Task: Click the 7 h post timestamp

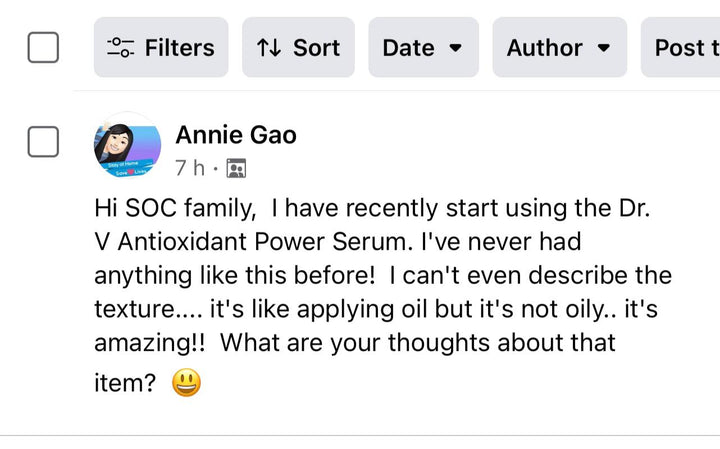Action: tap(190, 168)
